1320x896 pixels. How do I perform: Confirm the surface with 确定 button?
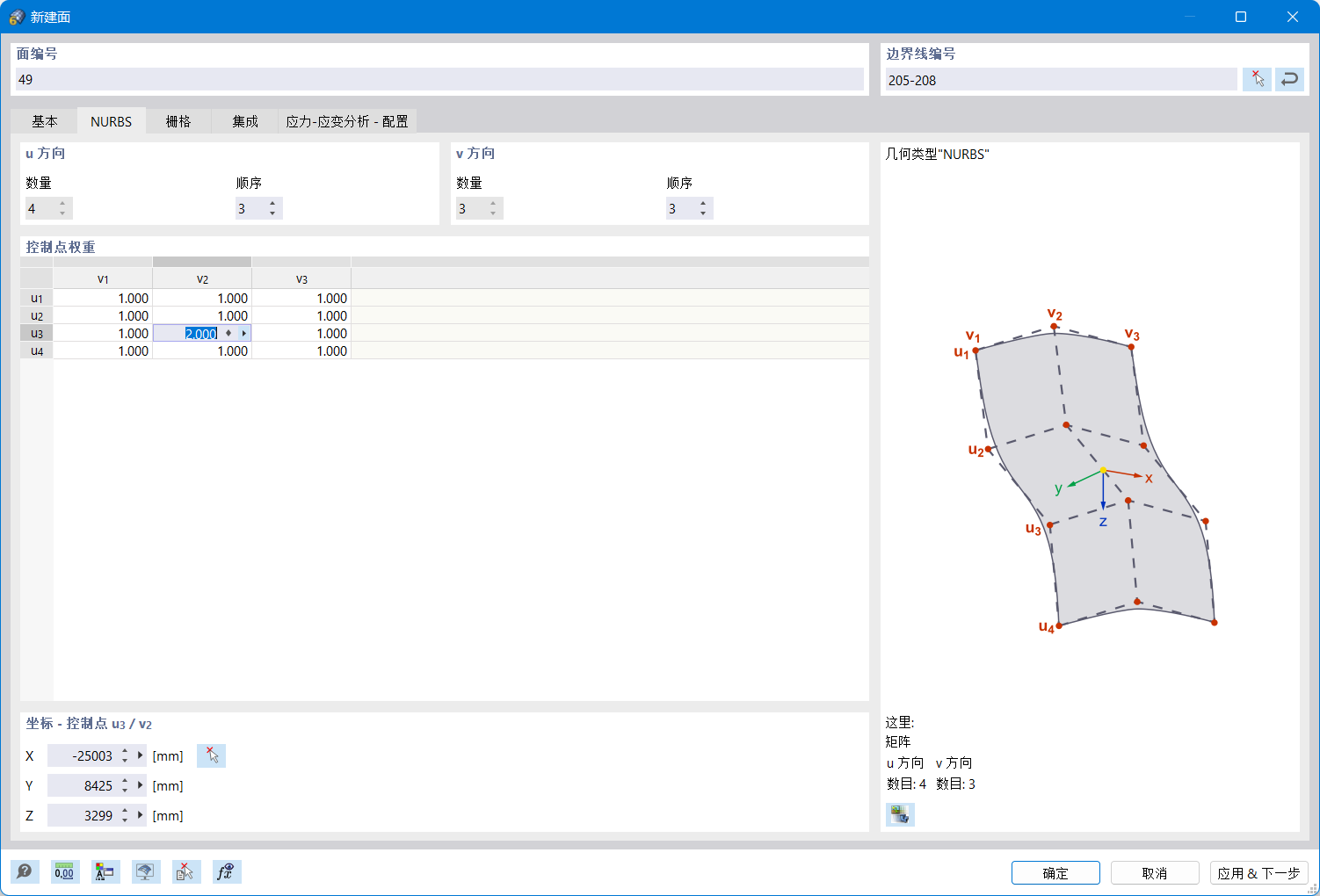(1055, 872)
